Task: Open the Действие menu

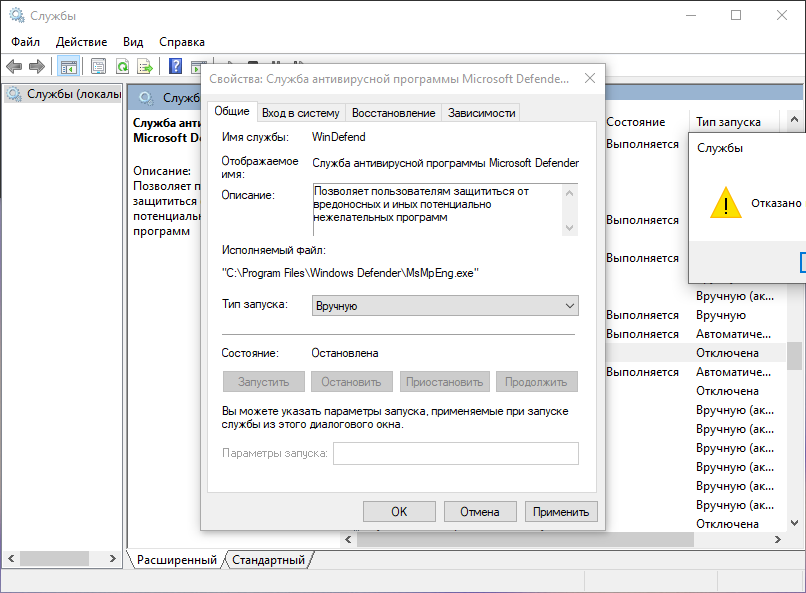Action: [81, 42]
